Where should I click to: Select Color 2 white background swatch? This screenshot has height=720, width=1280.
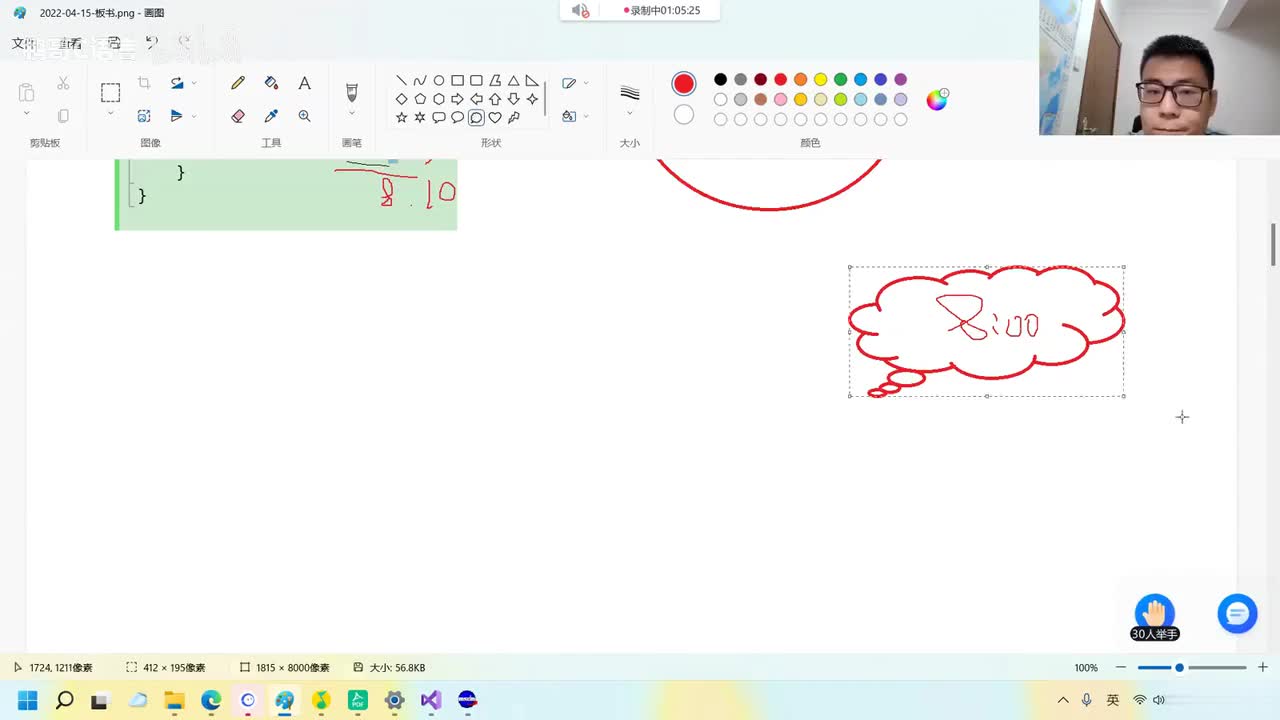tap(684, 115)
